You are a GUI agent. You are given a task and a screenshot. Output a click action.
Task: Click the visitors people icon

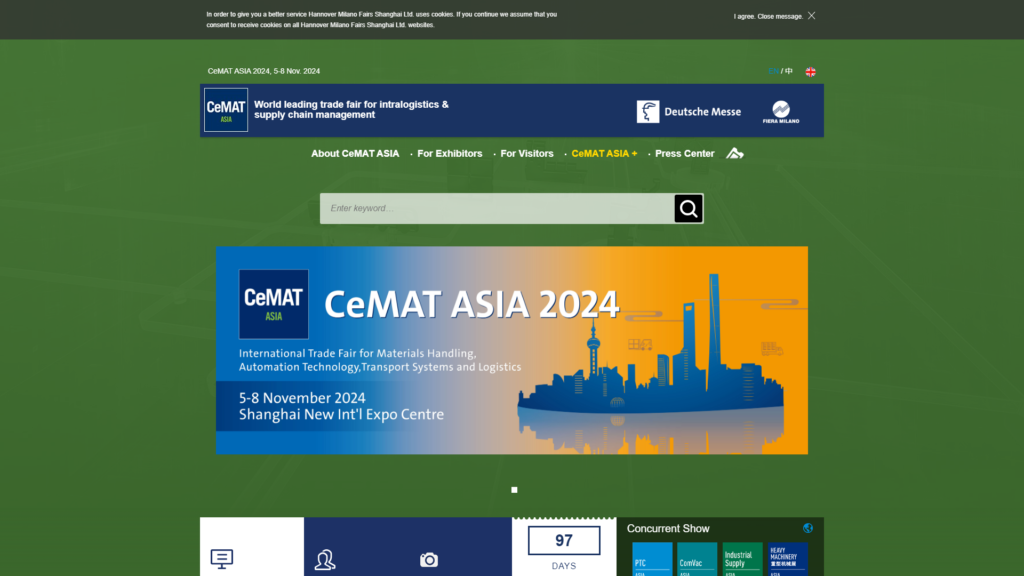(325, 560)
